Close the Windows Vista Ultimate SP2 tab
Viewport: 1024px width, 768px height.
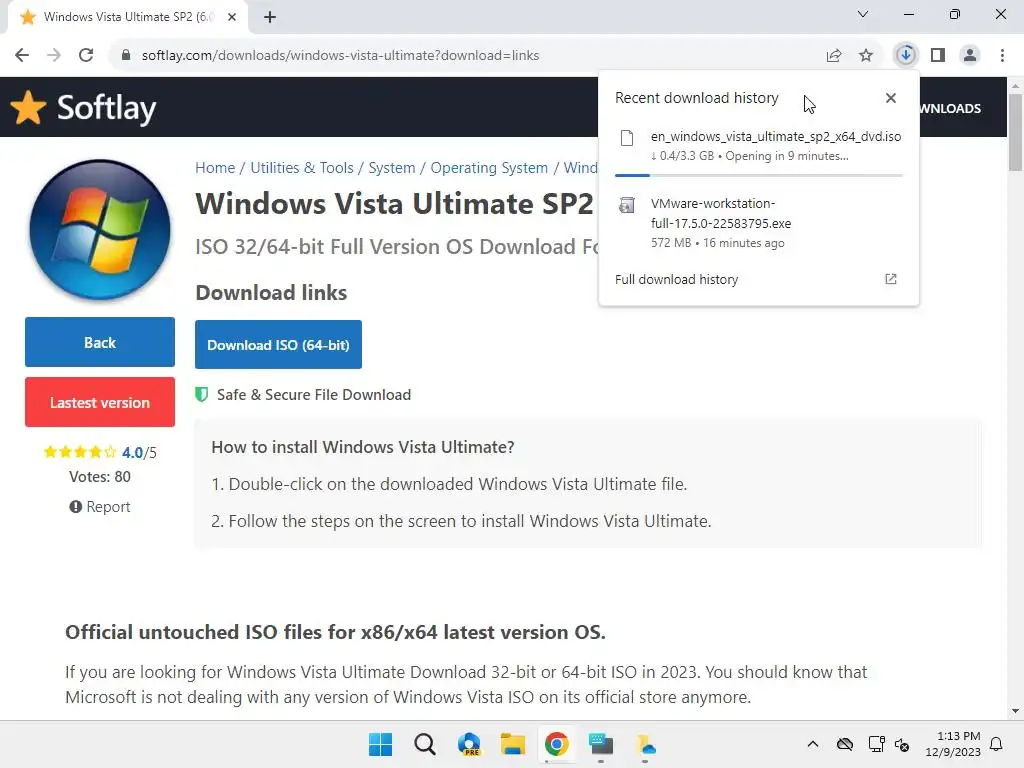(232, 17)
